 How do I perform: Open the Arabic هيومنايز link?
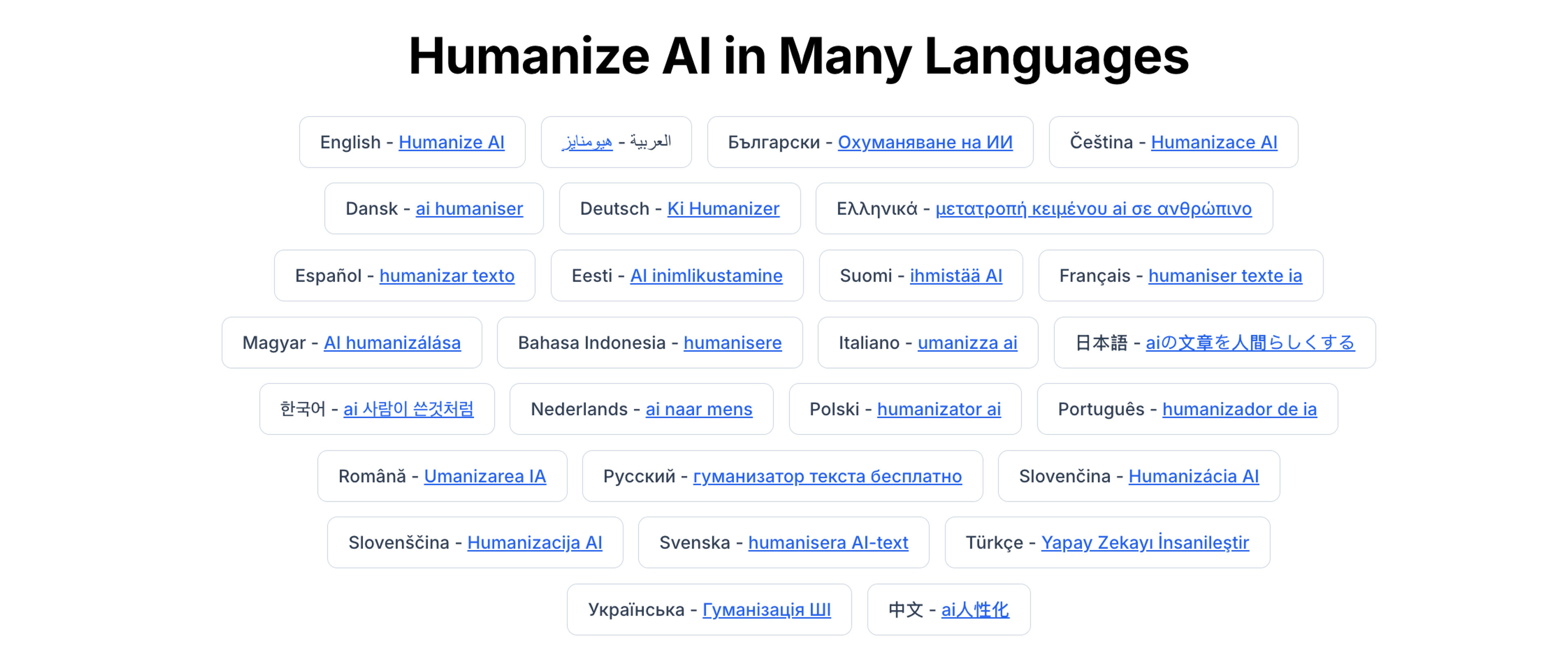tap(587, 142)
